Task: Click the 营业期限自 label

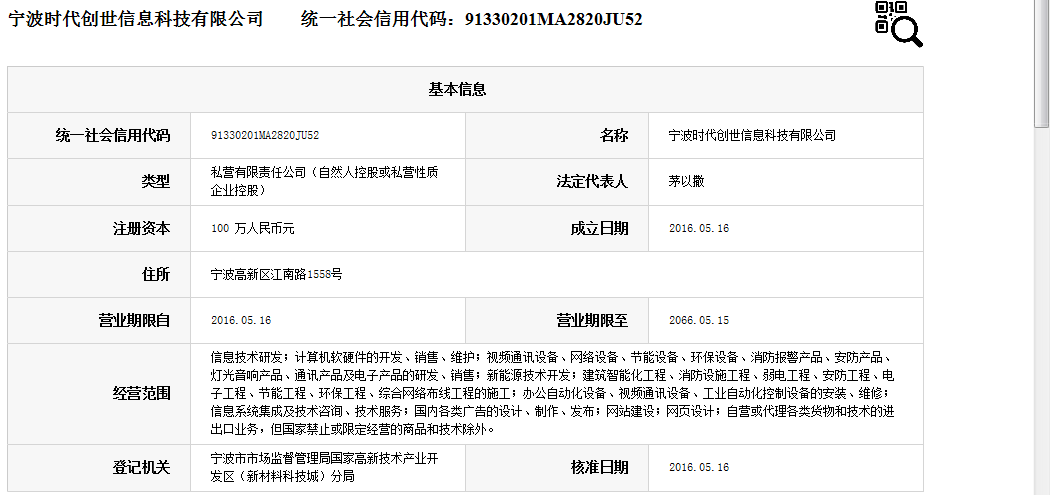Action: click(134, 320)
